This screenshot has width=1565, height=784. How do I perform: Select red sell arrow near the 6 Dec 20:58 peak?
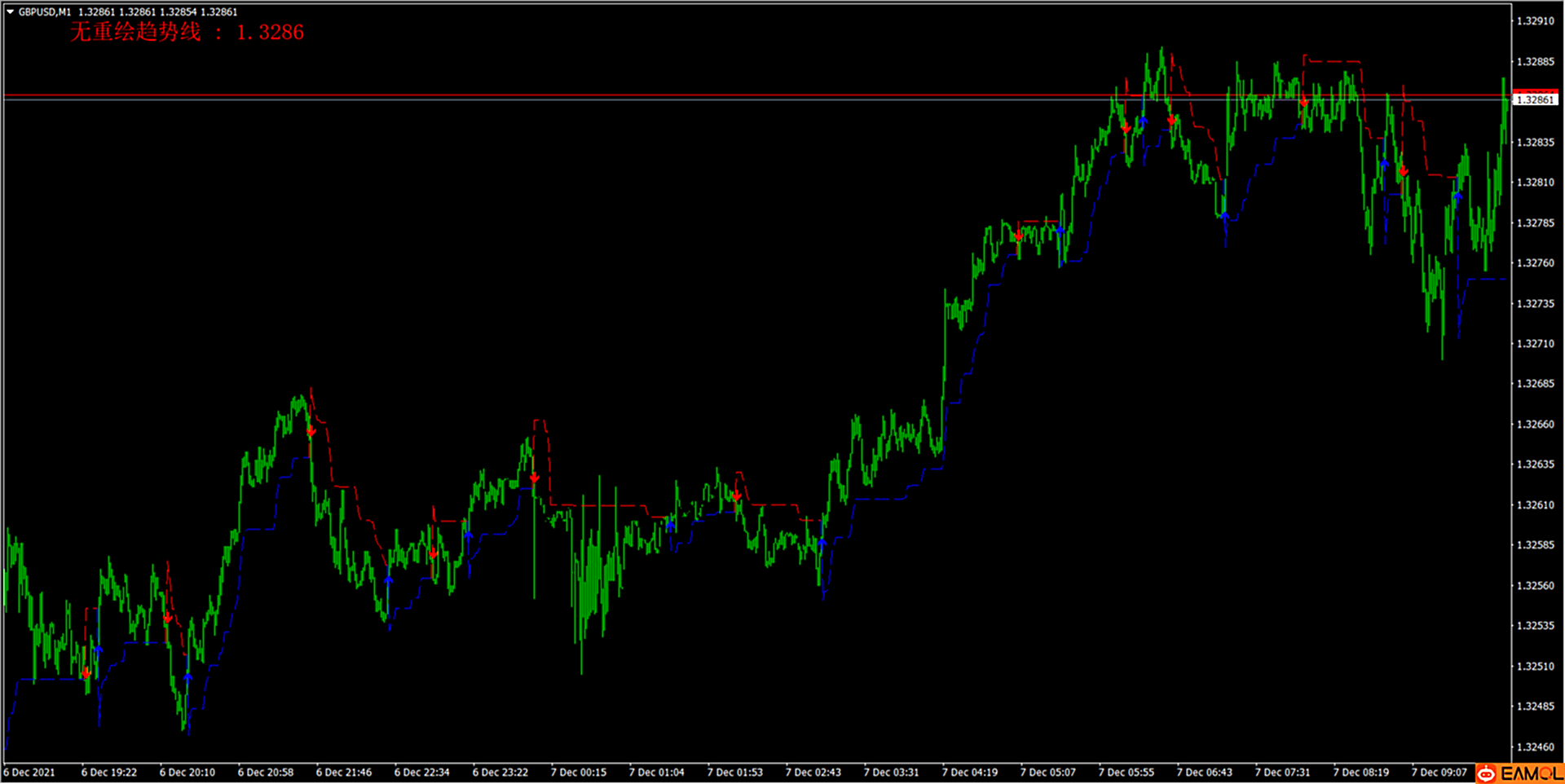[x=311, y=431]
